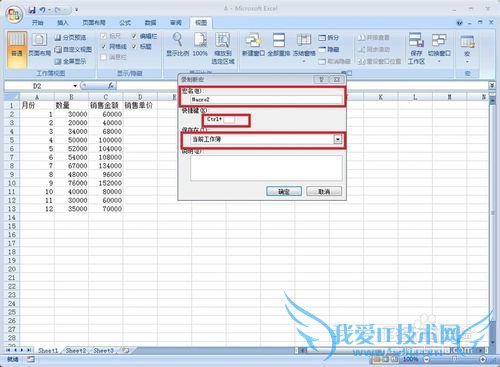Click the 100% zoom level in status bar
This screenshot has width=500, height=367.
[x=411, y=359]
